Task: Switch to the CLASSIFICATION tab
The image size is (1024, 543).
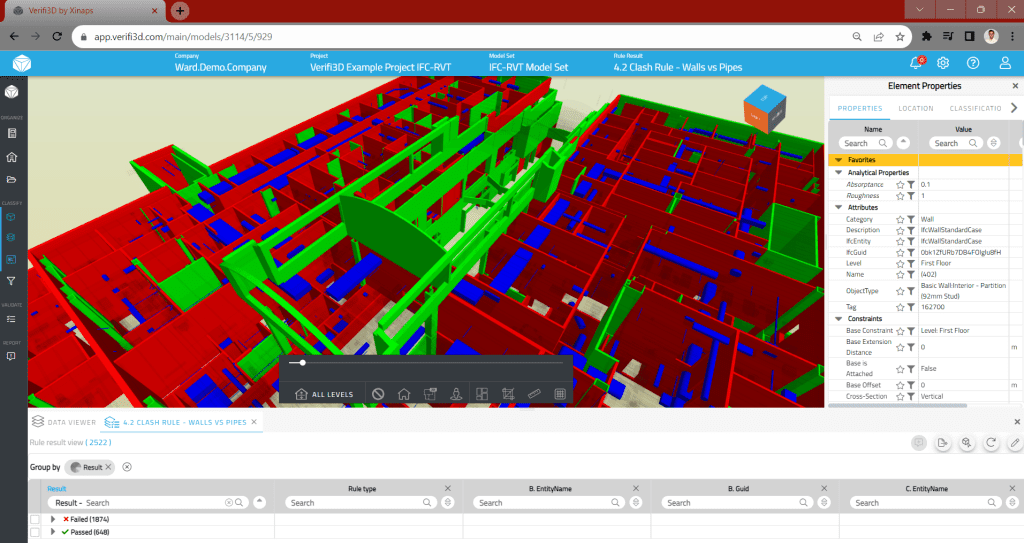Action: coord(975,108)
